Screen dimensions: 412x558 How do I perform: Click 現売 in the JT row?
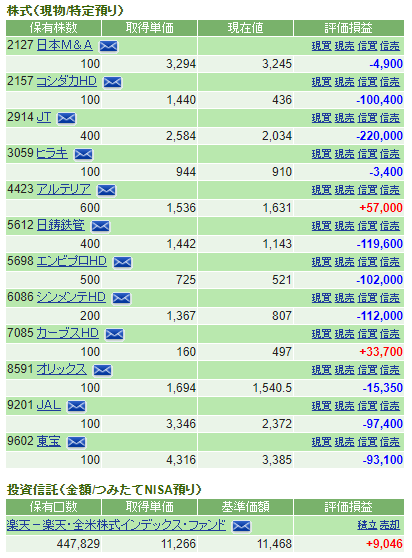[x=344, y=118]
